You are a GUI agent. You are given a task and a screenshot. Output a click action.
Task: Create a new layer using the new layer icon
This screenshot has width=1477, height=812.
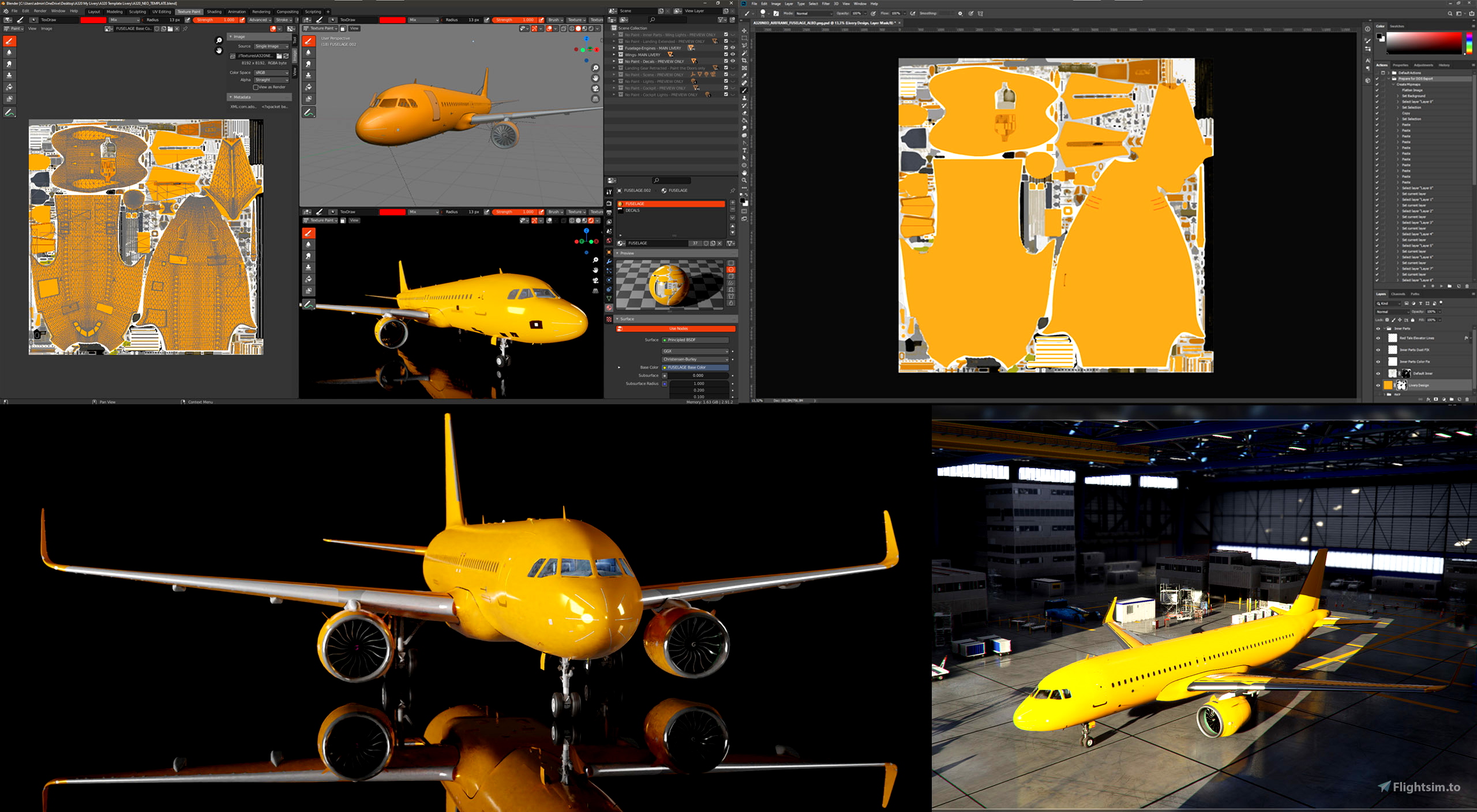point(1459,399)
